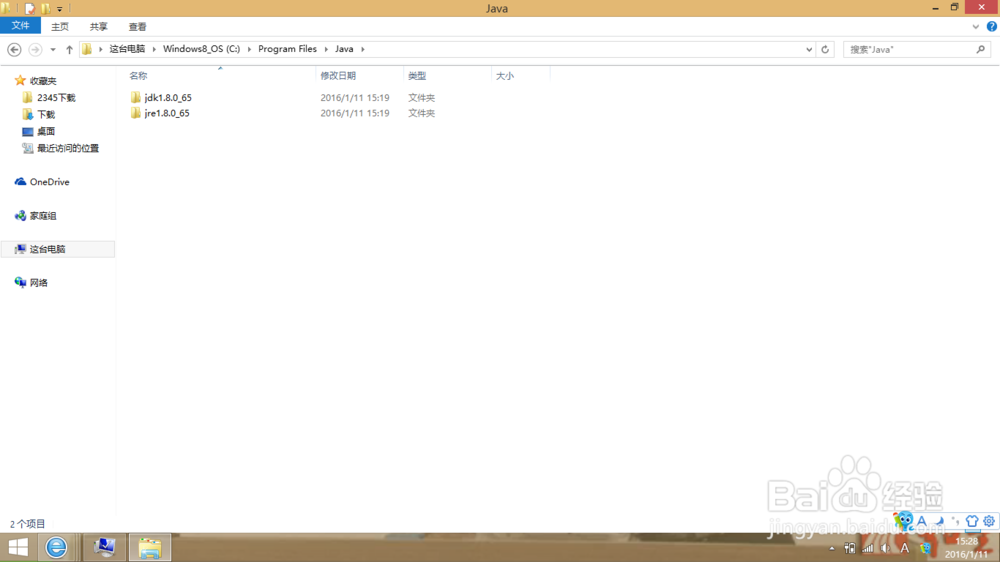1000x562 pixels.
Task: Click the IME toolbar skin shirt icon
Action: click(971, 521)
